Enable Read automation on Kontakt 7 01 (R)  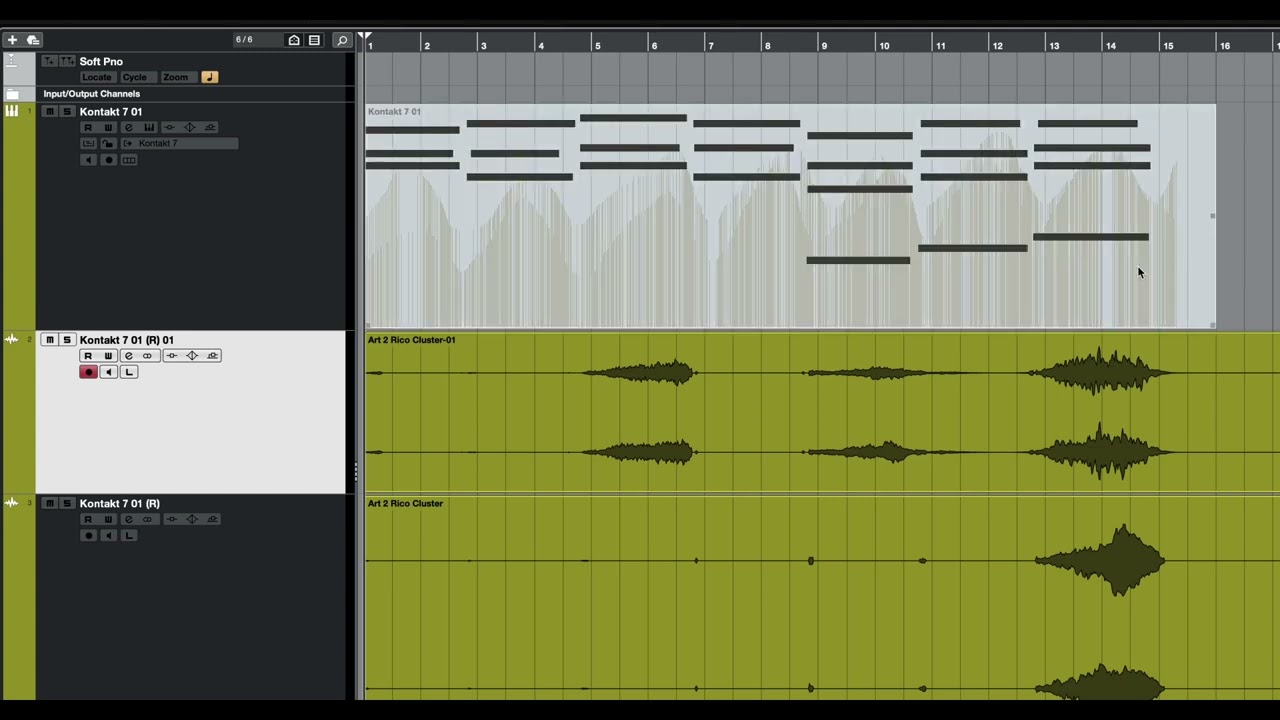88,520
